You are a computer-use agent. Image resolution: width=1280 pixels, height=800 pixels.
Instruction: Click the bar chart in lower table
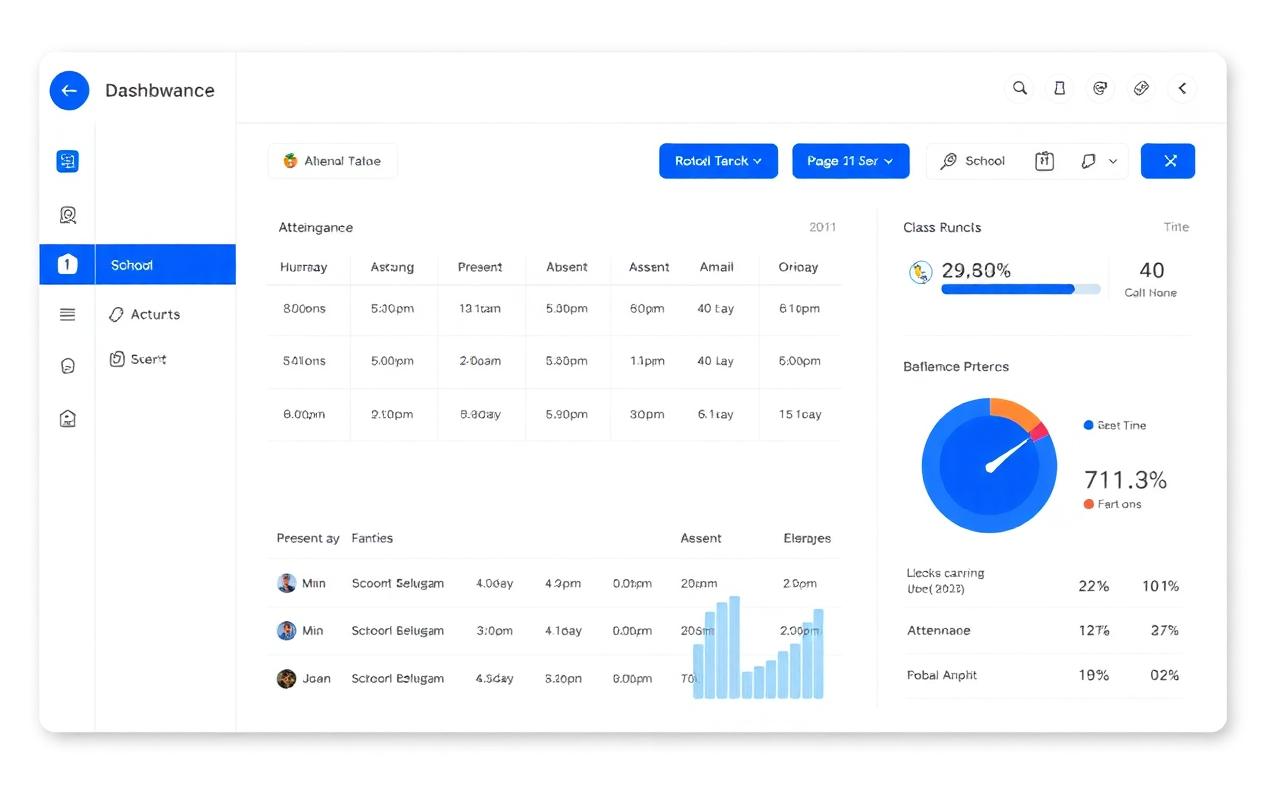[x=758, y=647]
